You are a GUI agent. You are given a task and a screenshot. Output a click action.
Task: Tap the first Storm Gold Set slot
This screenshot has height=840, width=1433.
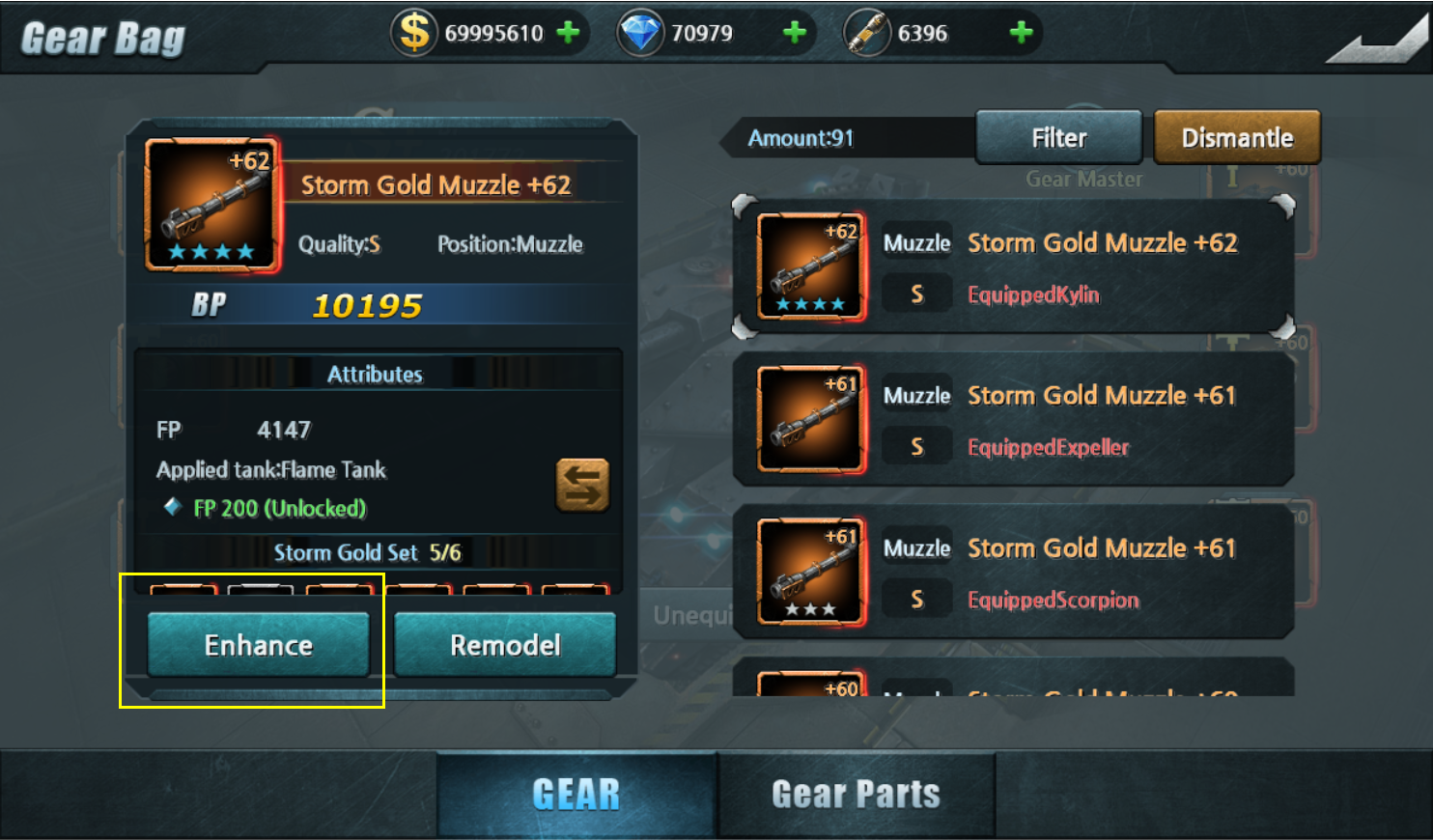pos(183,588)
